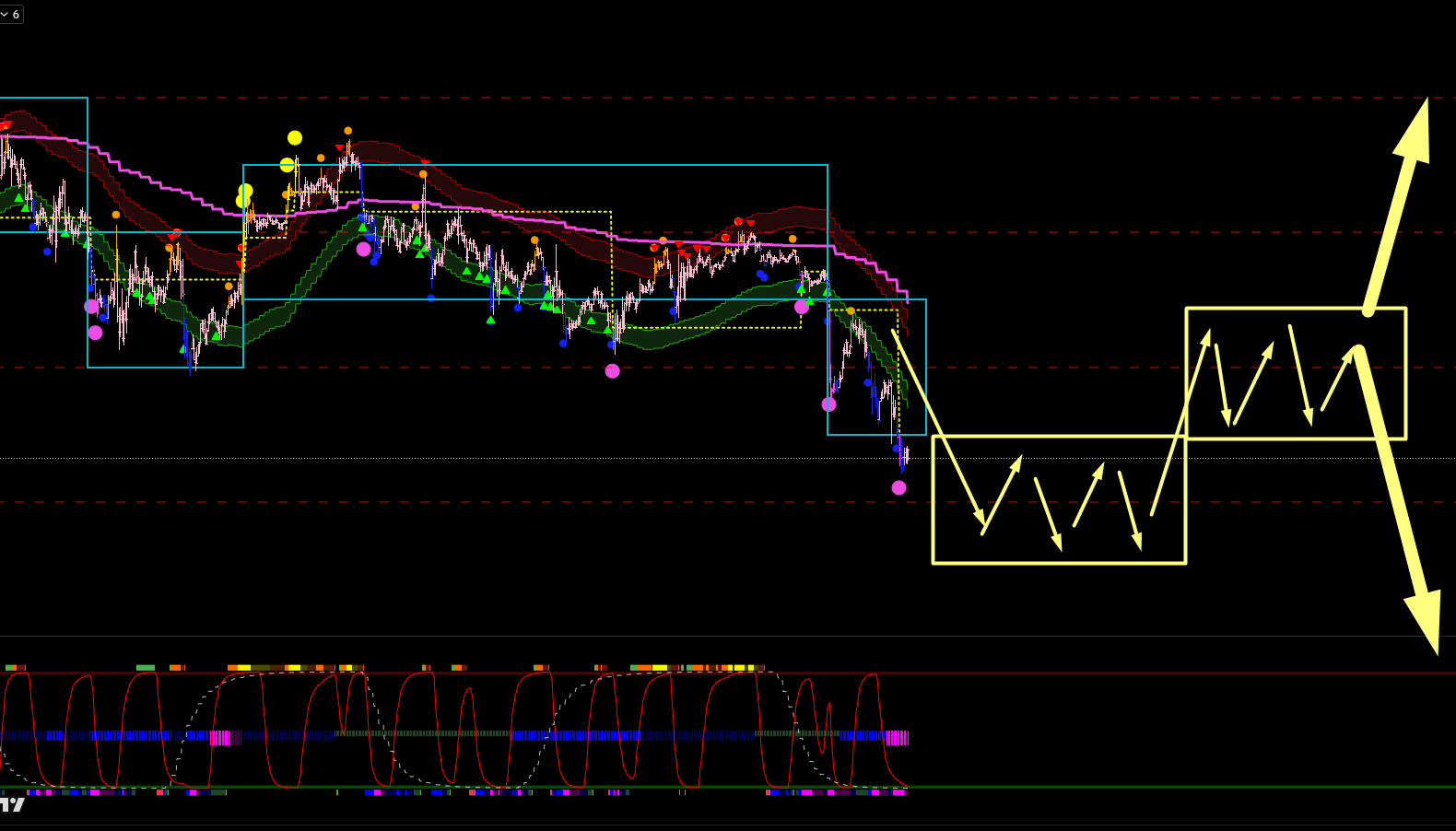Viewport: 1456px width, 831px height.
Task: Click the magenta dot below the latest candle
Action: (898, 487)
